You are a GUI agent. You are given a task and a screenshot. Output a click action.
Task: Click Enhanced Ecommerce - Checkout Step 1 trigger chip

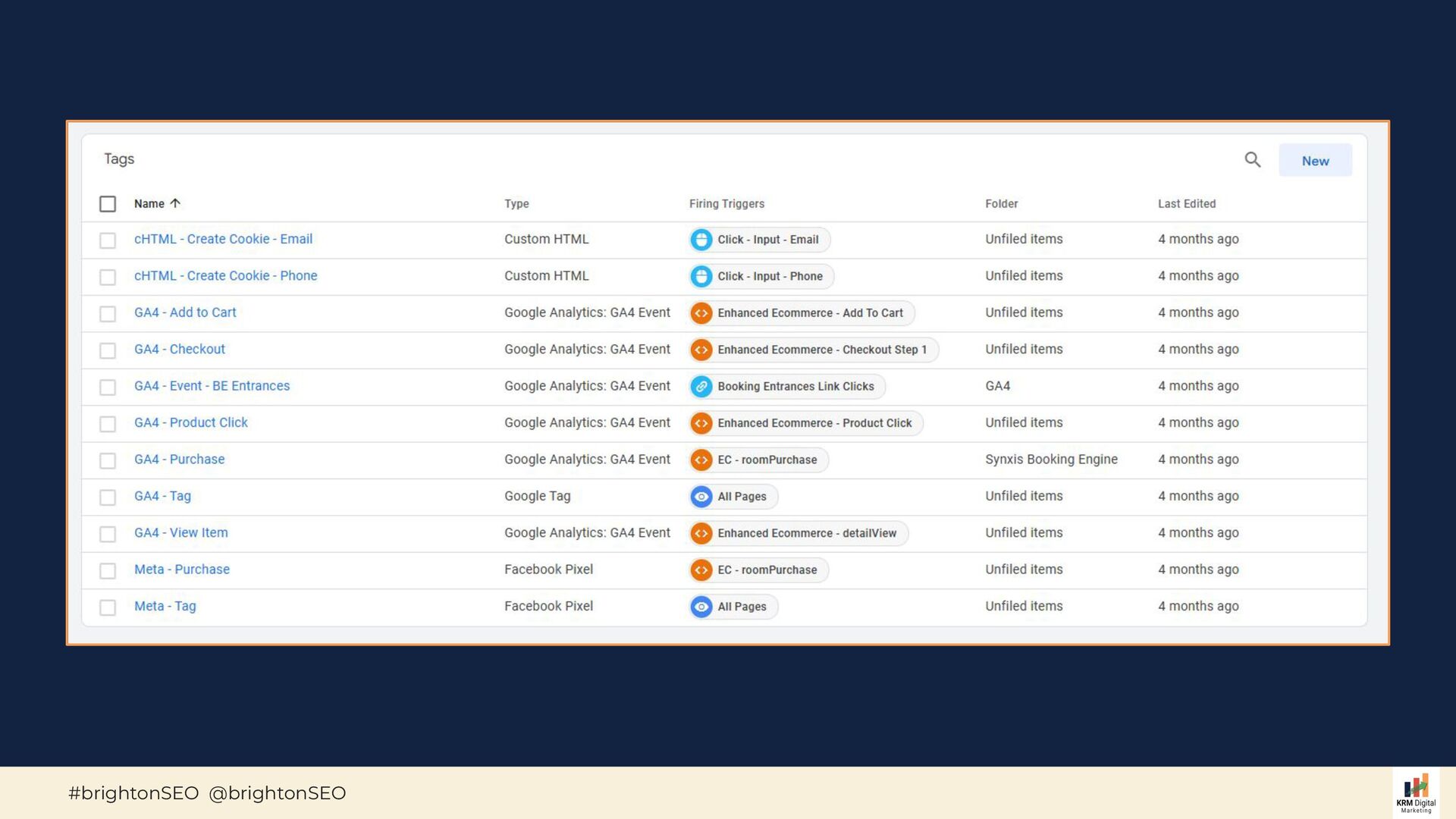pos(821,350)
